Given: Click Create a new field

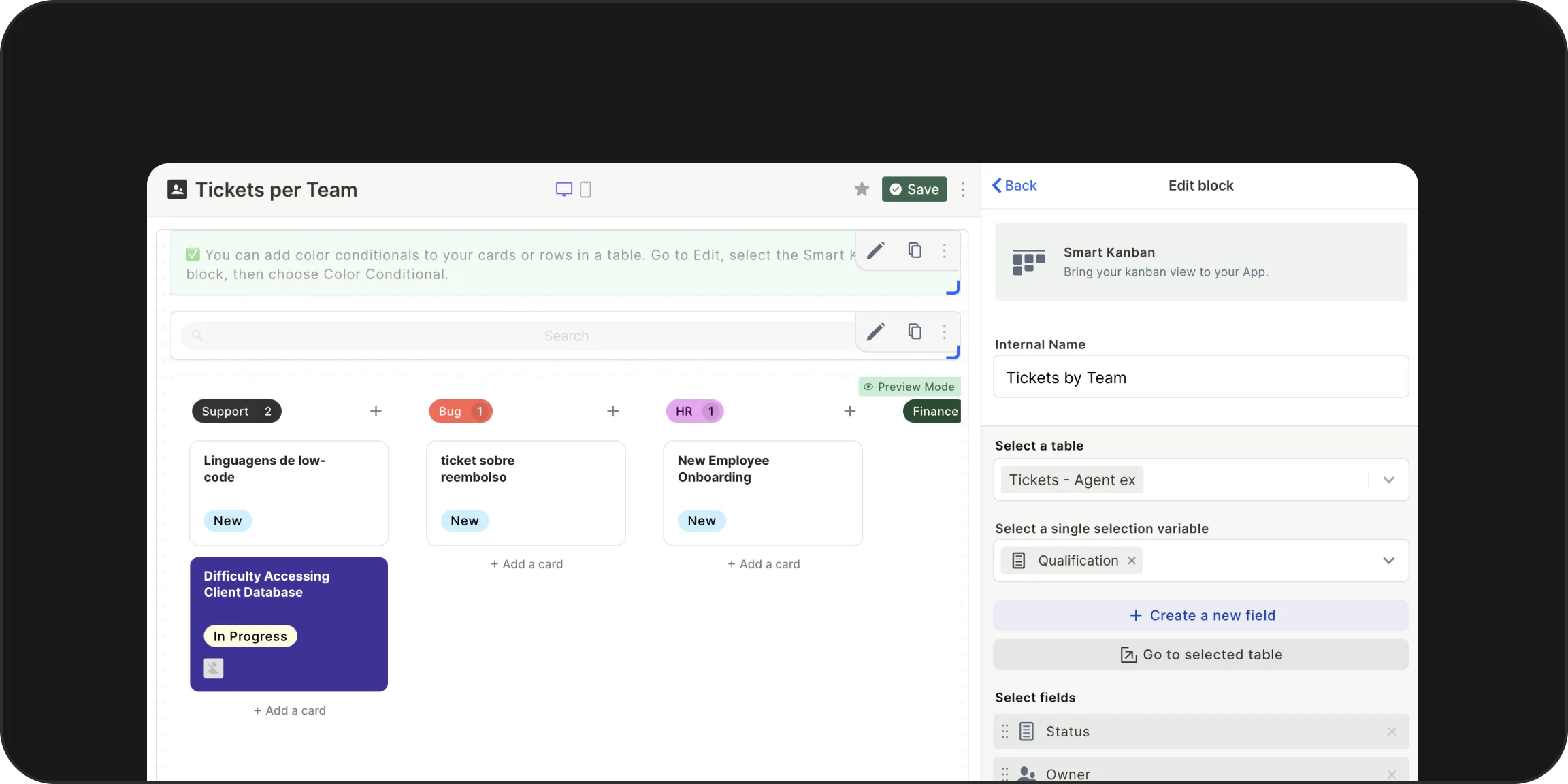Looking at the screenshot, I should click(1200, 615).
